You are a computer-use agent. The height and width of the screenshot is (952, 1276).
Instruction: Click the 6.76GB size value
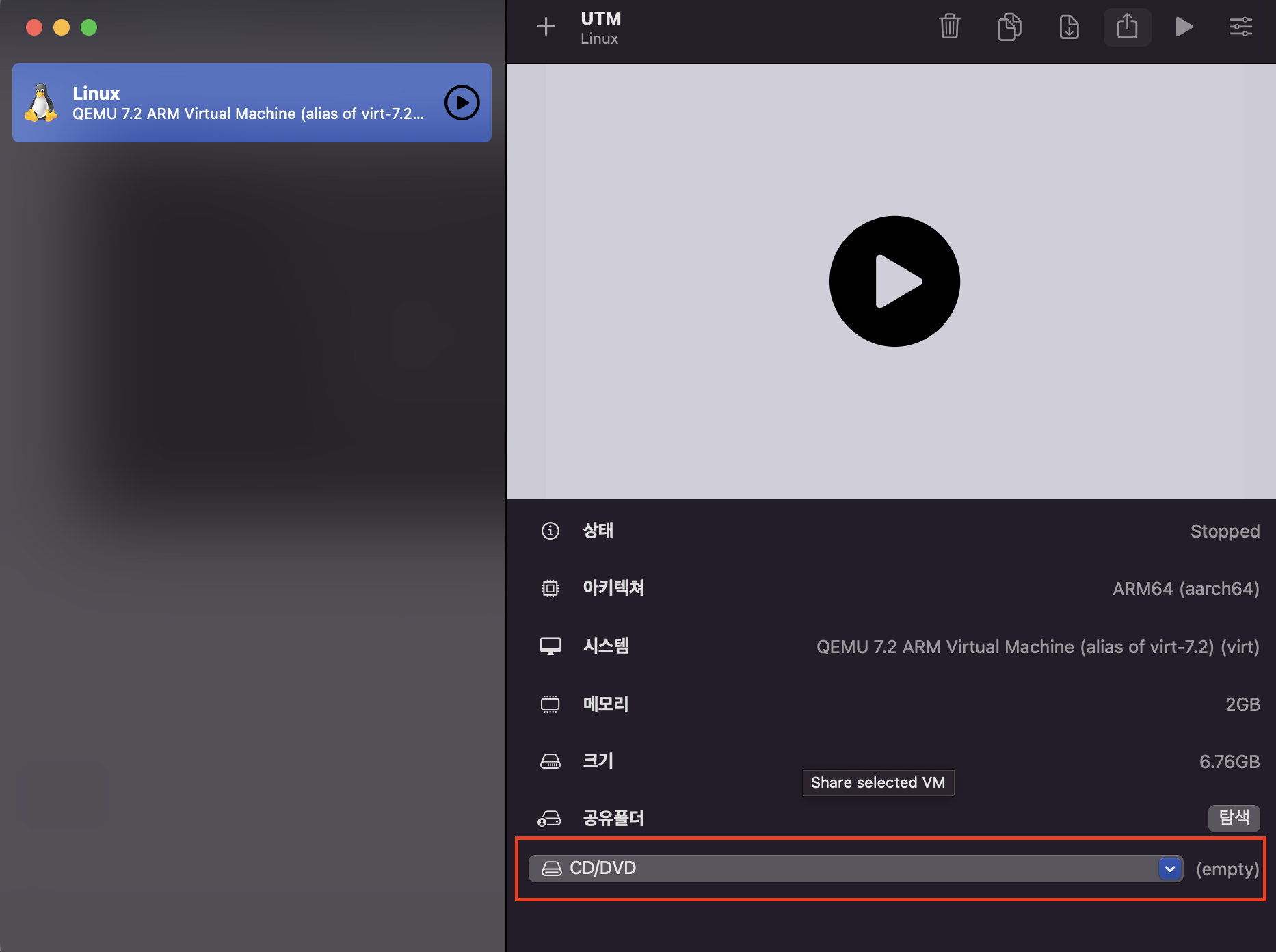1230,762
